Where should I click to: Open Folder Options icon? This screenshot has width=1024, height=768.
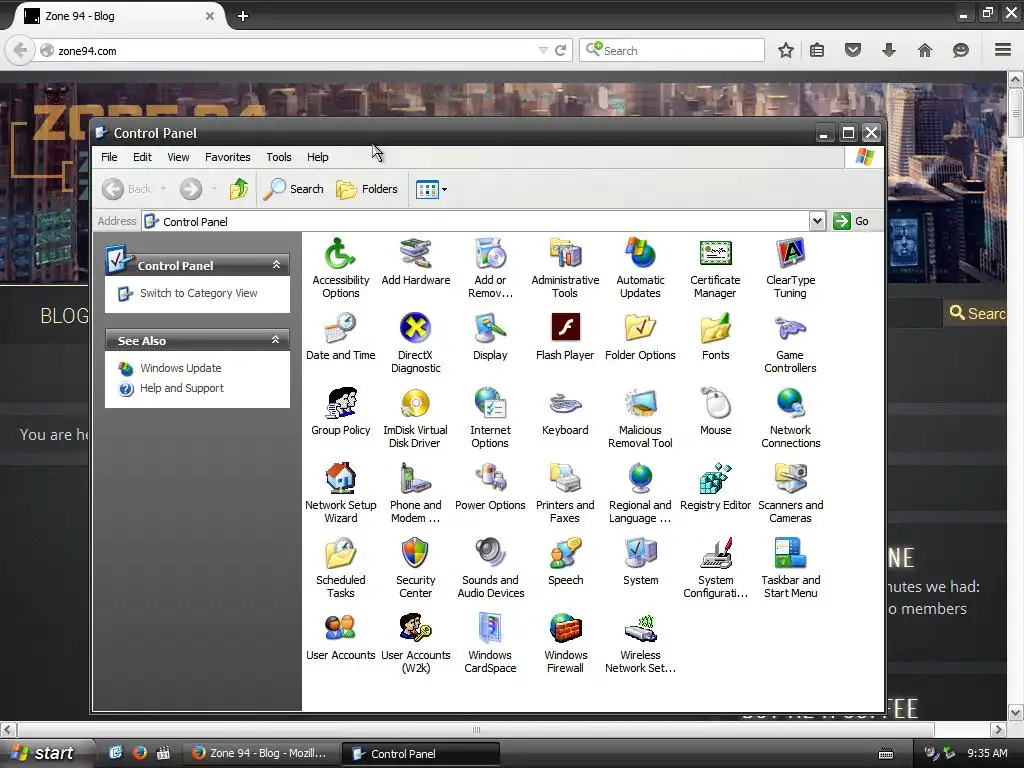[x=640, y=337]
